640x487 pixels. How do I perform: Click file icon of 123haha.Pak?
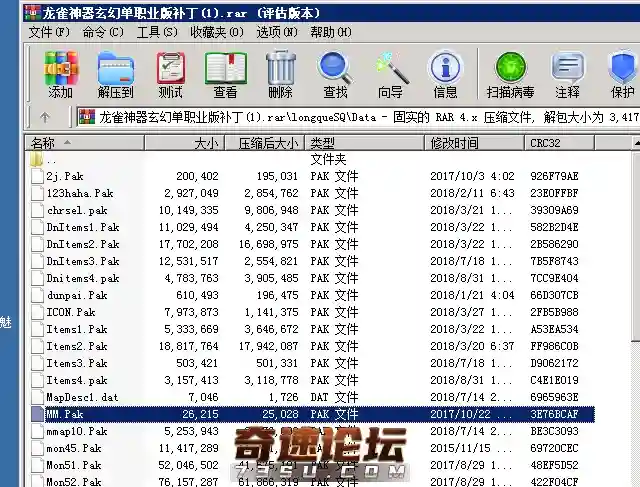(x=38, y=193)
